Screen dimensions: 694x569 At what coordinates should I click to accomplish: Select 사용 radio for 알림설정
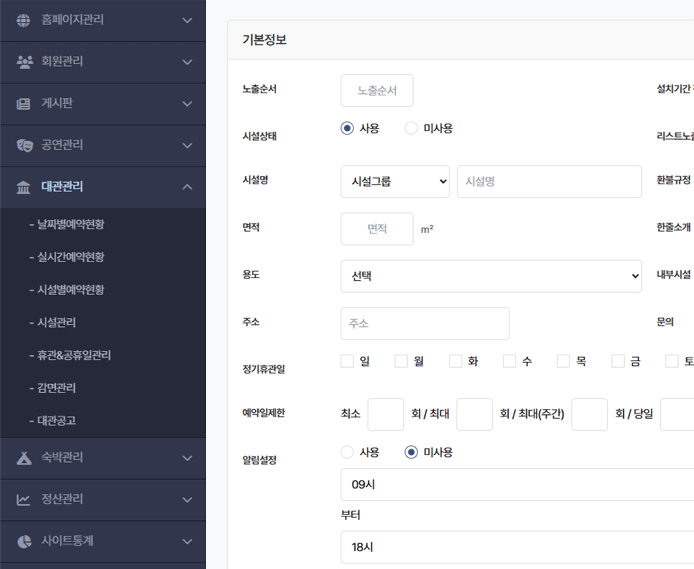coord(347,452)
